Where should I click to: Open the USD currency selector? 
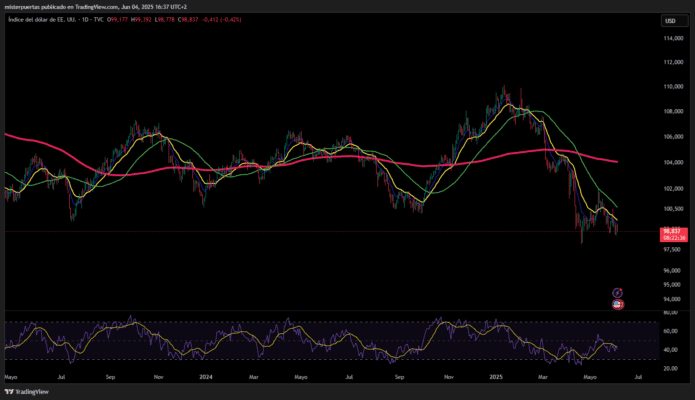click(669, 20)
